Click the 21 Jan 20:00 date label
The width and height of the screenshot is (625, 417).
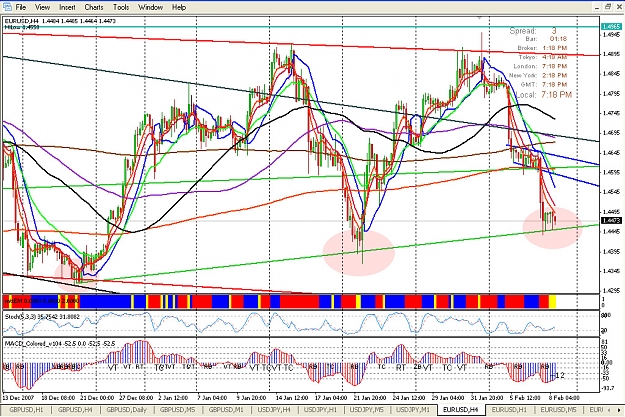pyautogui.click(x=369, y=397)
